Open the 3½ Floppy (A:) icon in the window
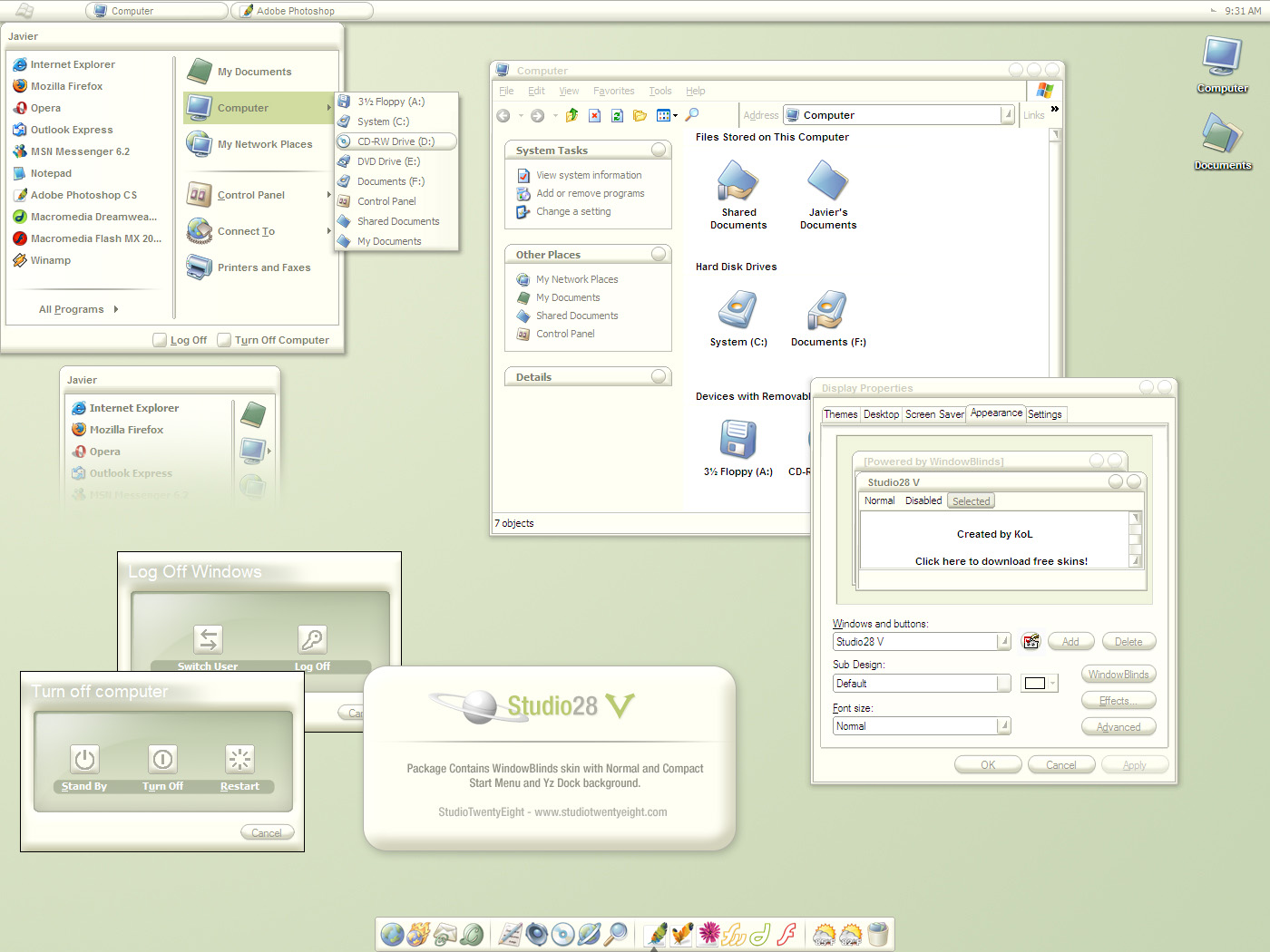1270x952 pixels. tap(738, 440)
